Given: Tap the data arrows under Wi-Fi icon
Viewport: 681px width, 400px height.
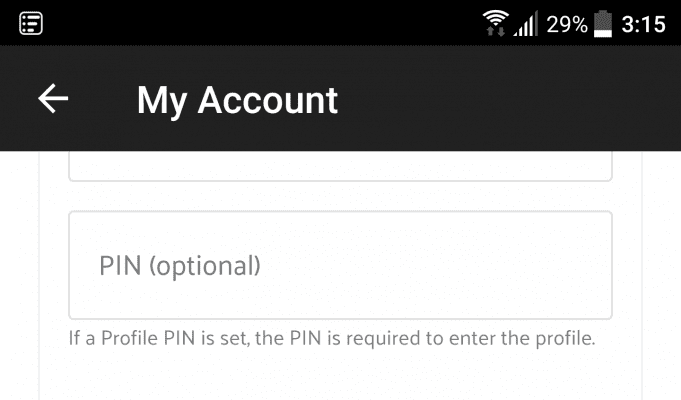Looking at the screenshot, I should (496, 31).
